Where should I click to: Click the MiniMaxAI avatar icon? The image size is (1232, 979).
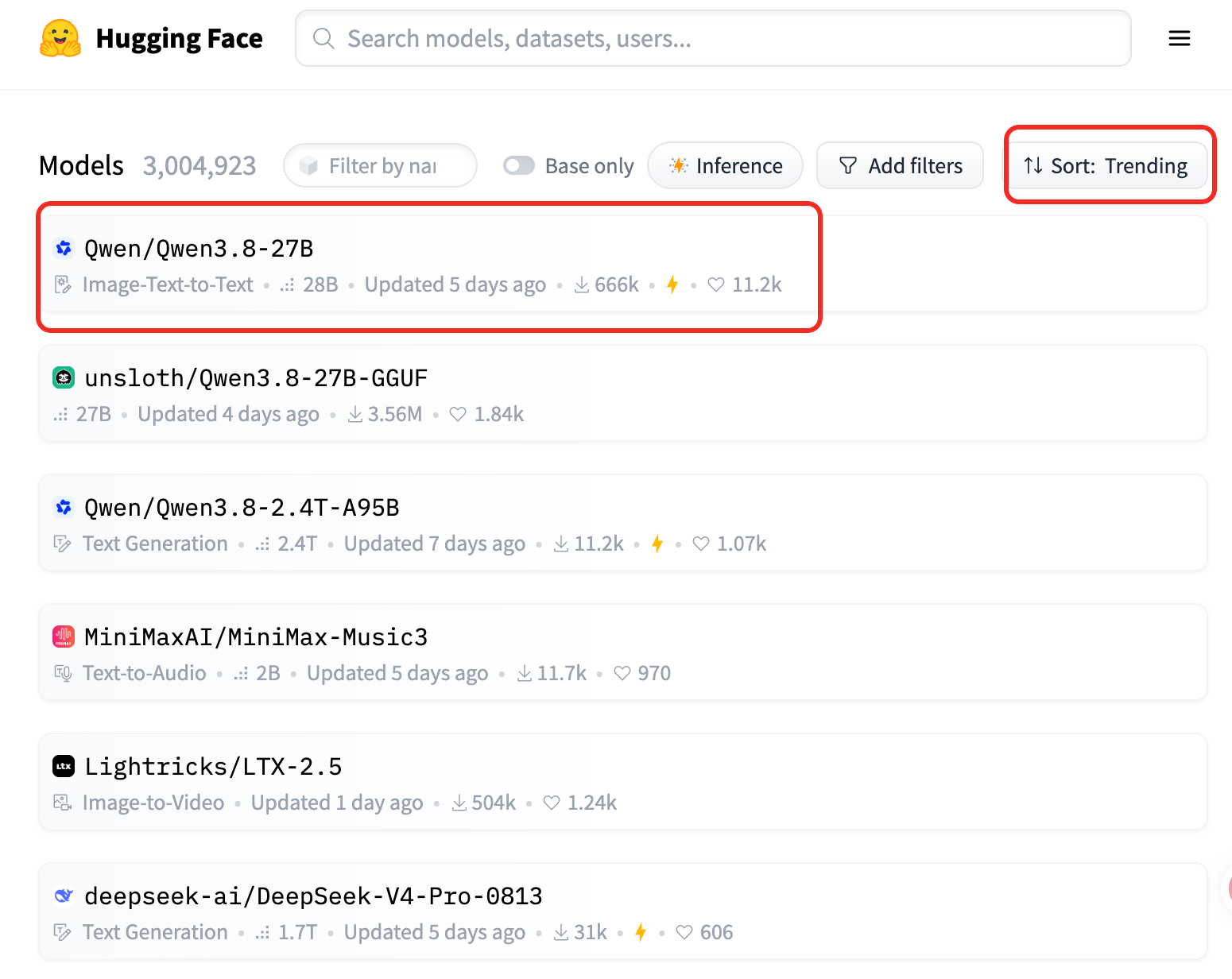[64, 637]
